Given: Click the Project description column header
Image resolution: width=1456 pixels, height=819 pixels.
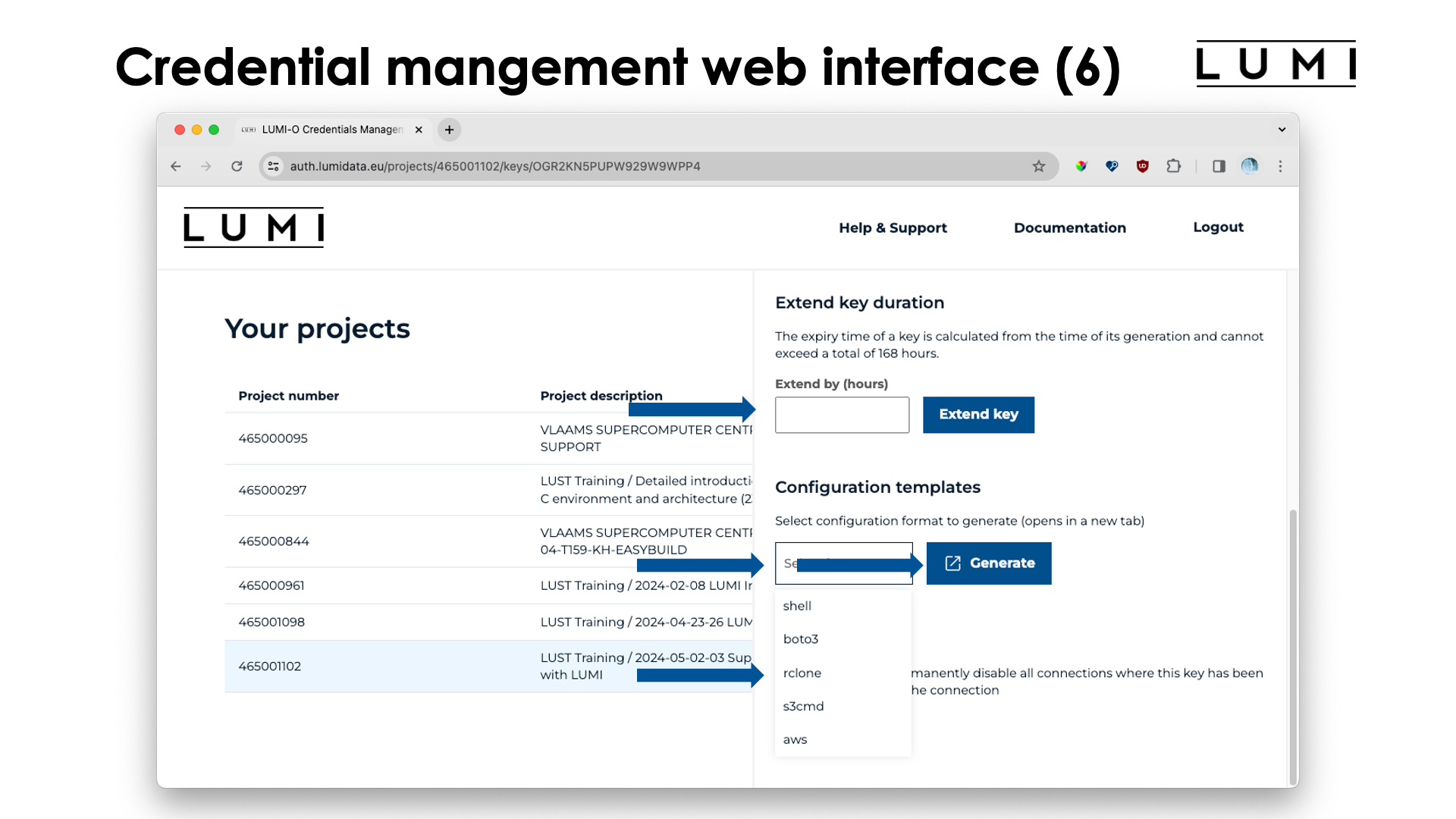Looking at the screenshot, I should [601, 396].
